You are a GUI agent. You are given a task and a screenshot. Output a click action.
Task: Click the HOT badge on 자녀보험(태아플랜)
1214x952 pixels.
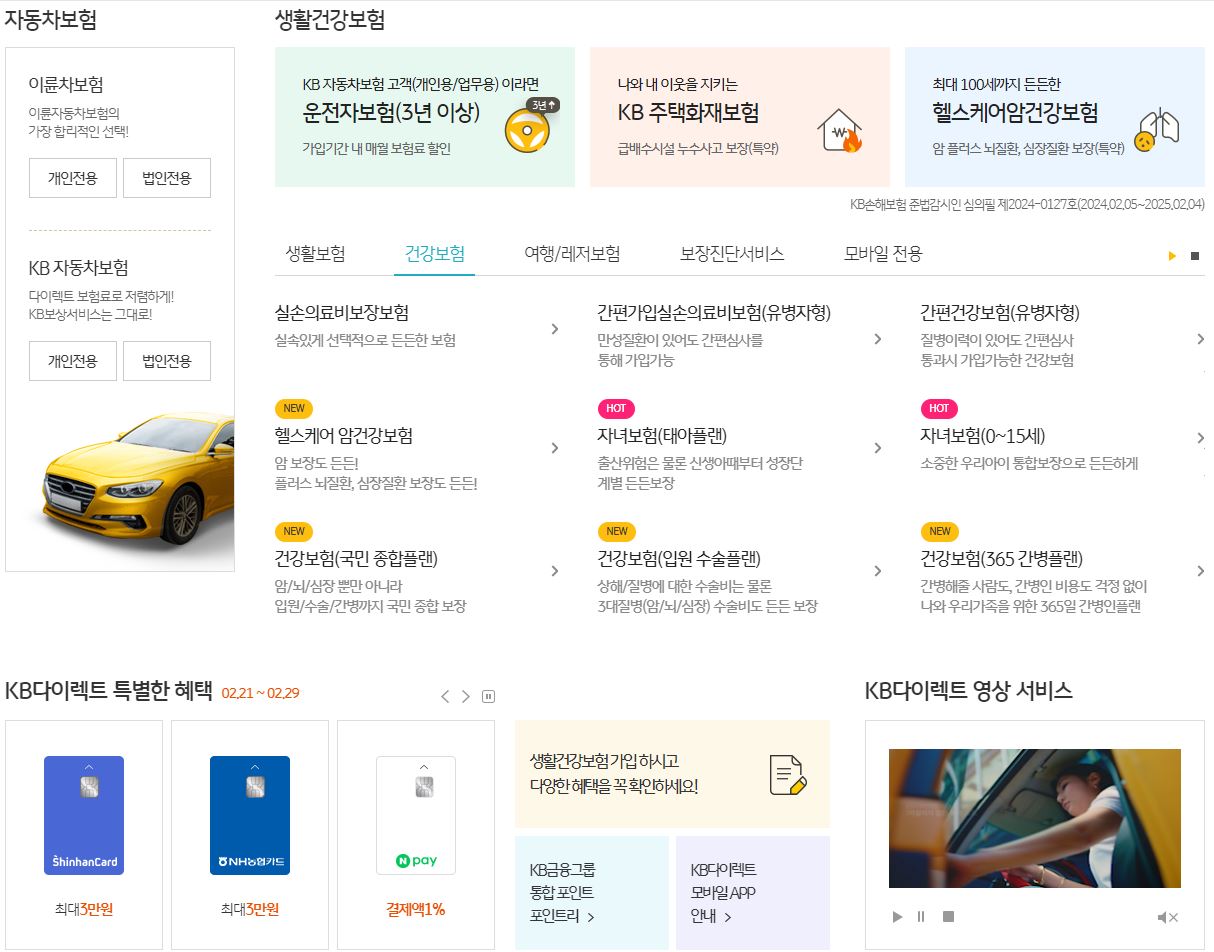[615, 408]
